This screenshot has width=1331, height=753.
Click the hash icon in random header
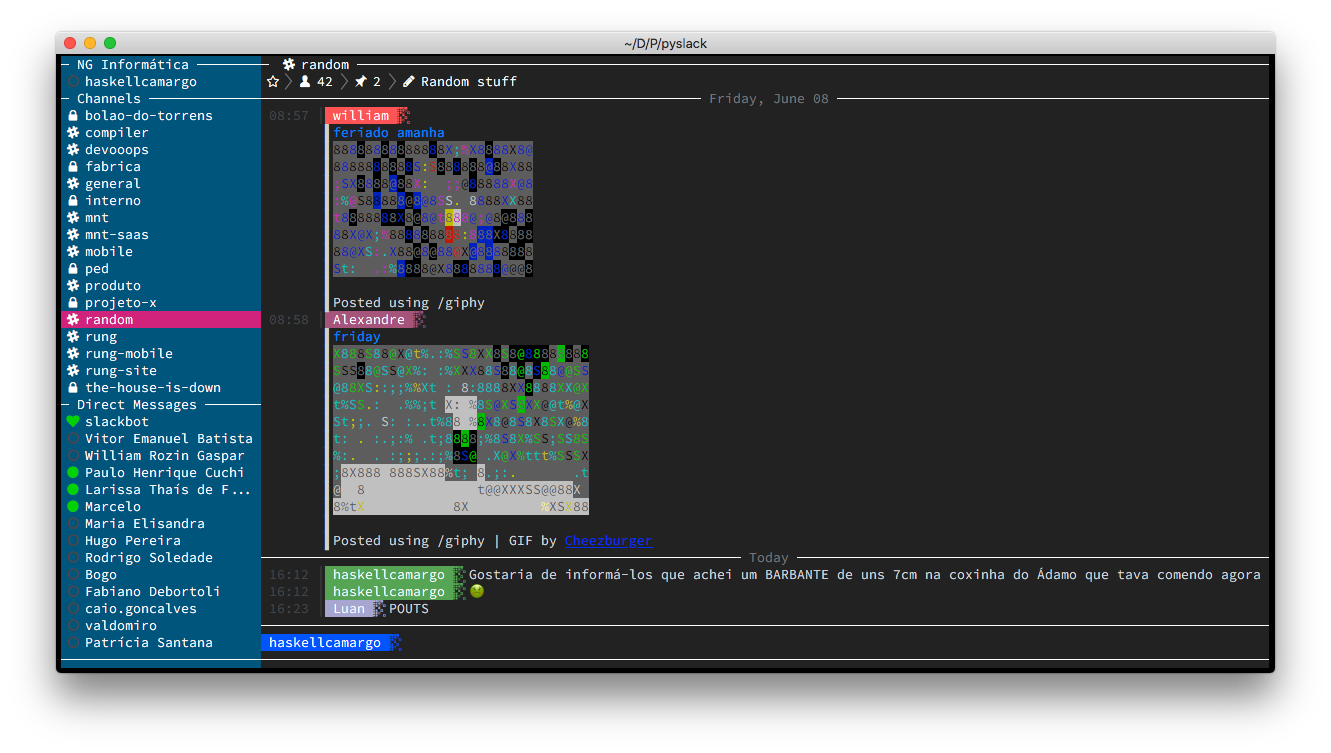(289, 65)
